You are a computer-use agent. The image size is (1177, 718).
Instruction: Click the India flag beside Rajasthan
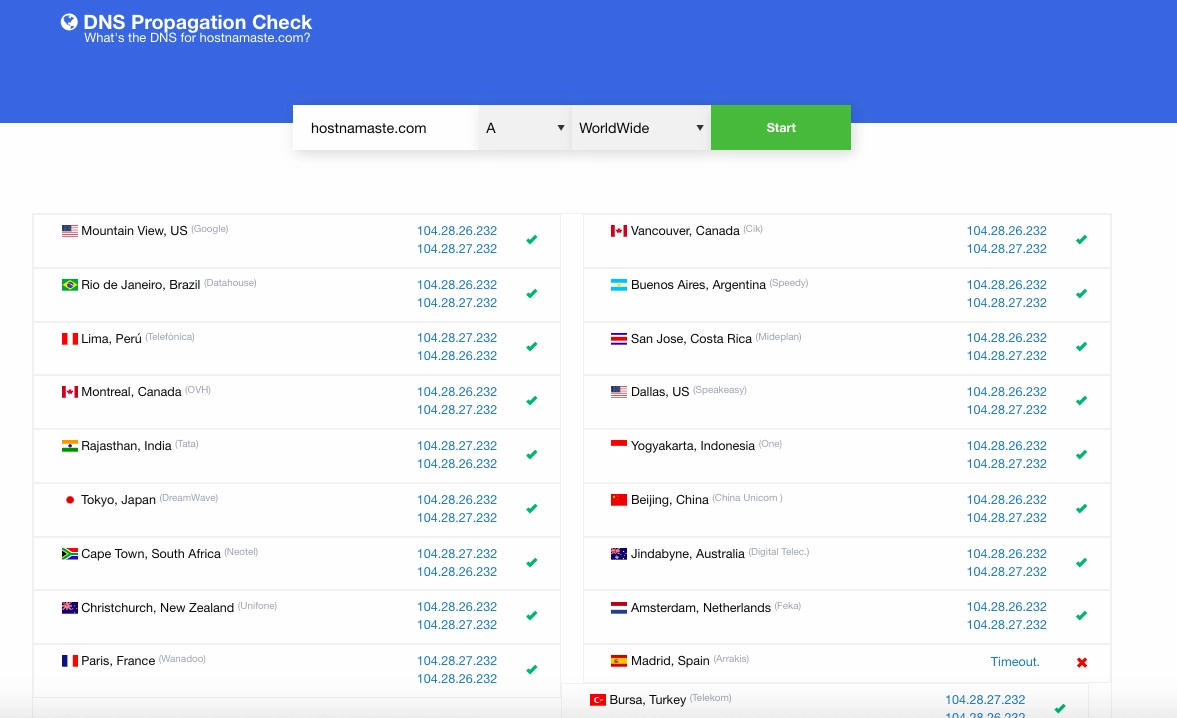(x=70, y=446)
